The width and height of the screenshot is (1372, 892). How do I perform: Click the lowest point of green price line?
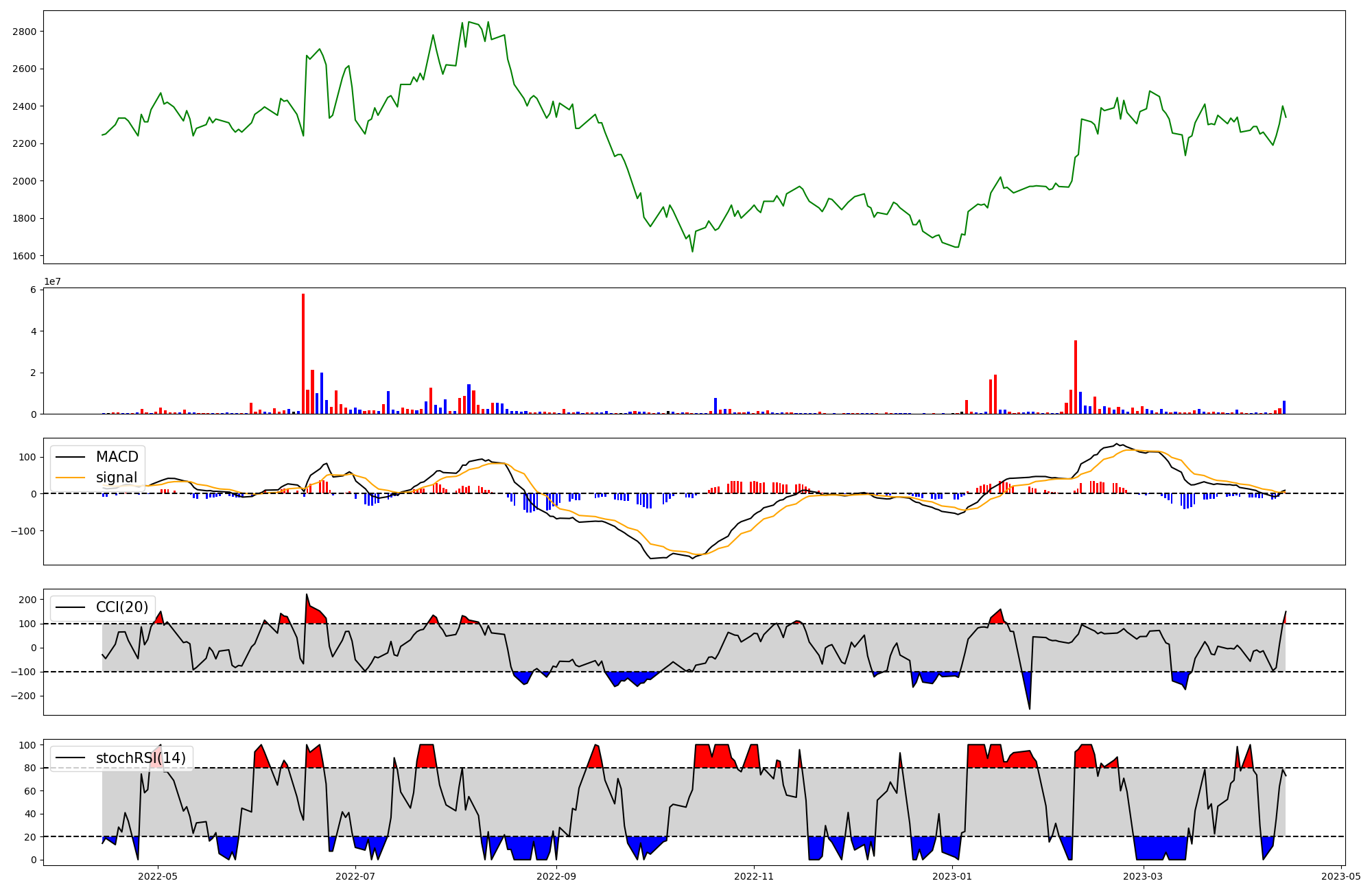click(692, 251)
